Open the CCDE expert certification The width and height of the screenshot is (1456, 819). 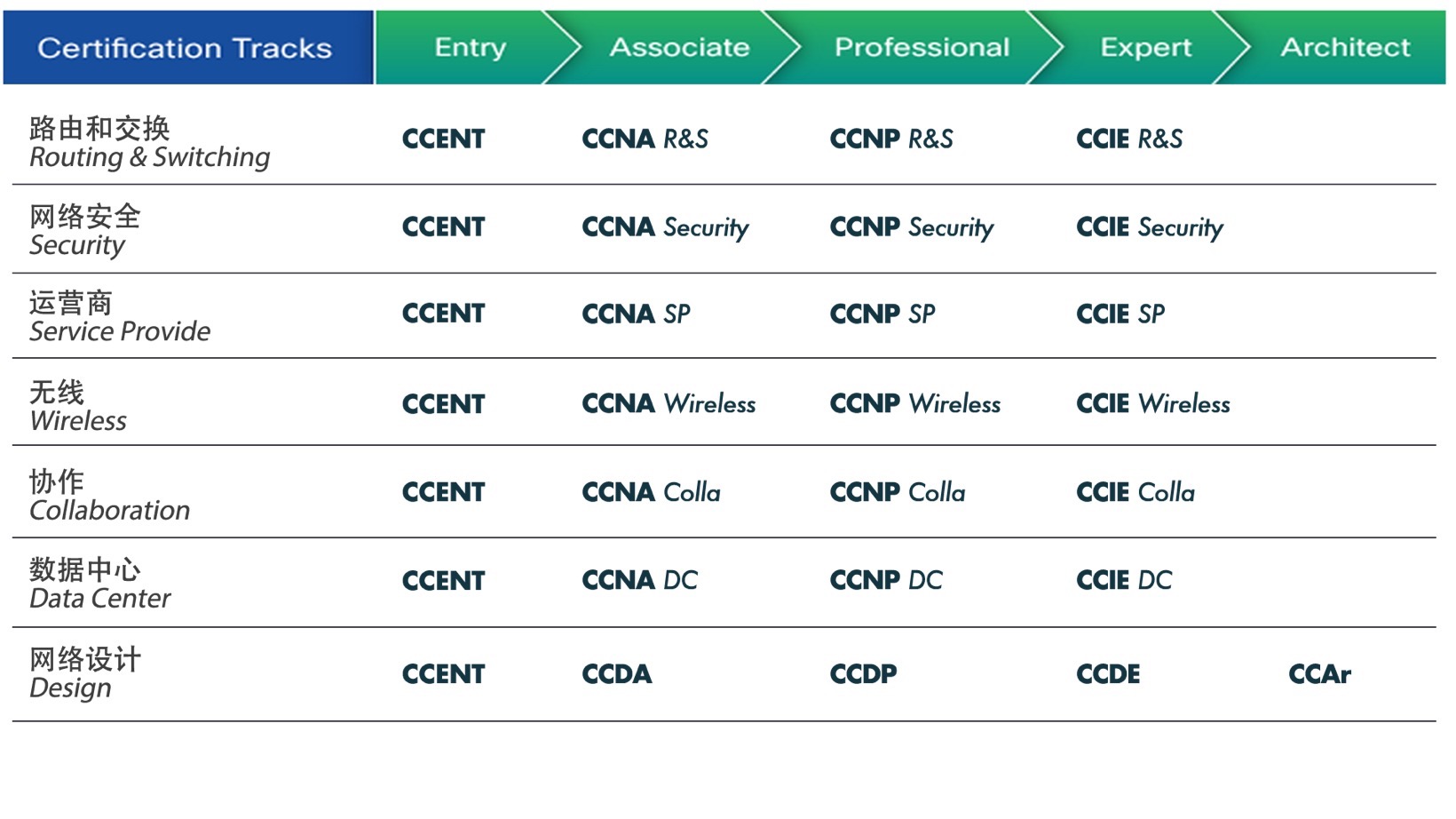click(x=1108, y=674)
